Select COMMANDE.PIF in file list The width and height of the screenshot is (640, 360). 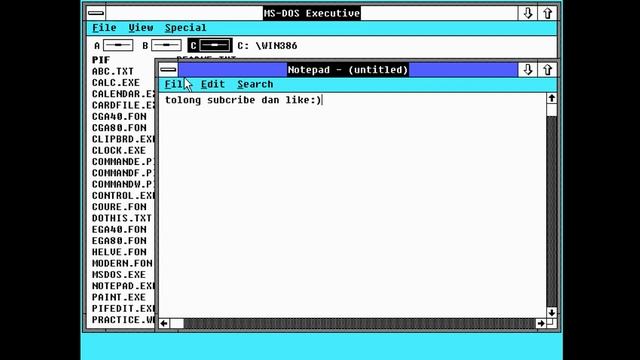pos(123,162)
